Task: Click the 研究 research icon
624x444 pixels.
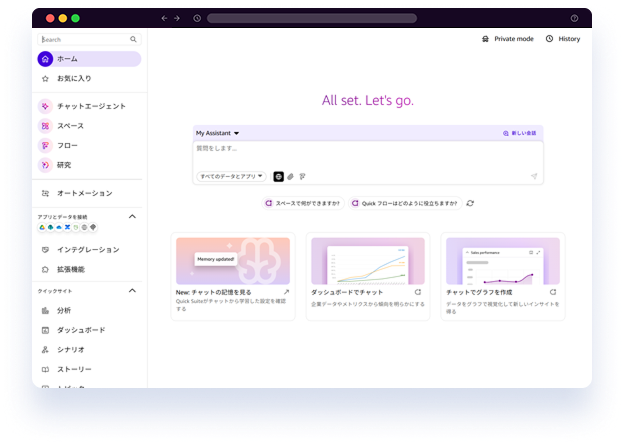Action: pos(45,165)
